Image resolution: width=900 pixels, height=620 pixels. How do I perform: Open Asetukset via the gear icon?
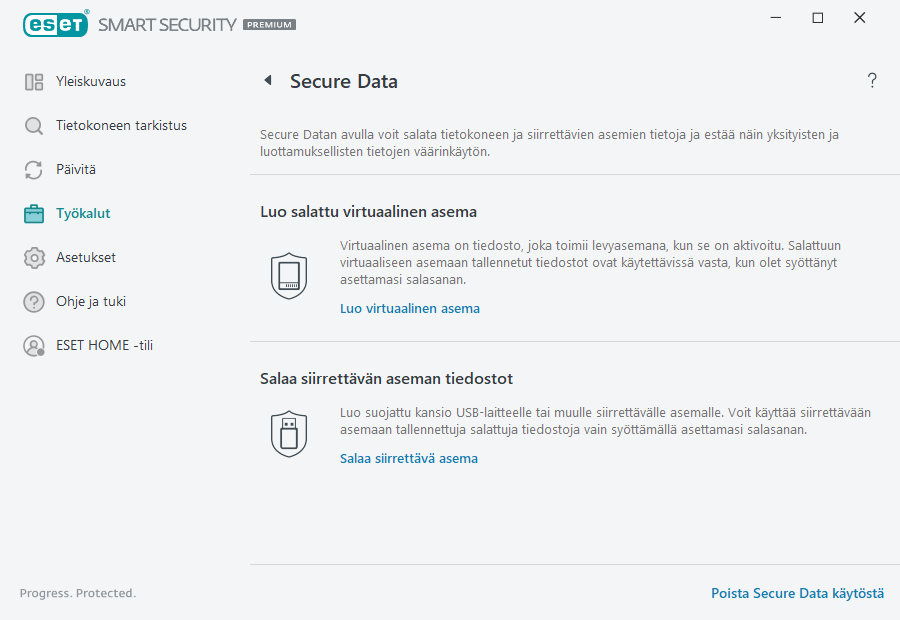click(x=34, y=257)
